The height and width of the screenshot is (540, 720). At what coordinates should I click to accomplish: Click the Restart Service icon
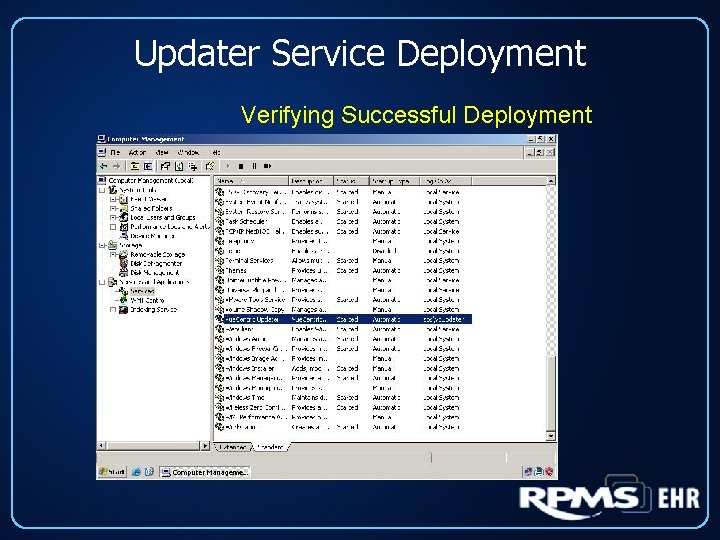click(x=268, y=166)
